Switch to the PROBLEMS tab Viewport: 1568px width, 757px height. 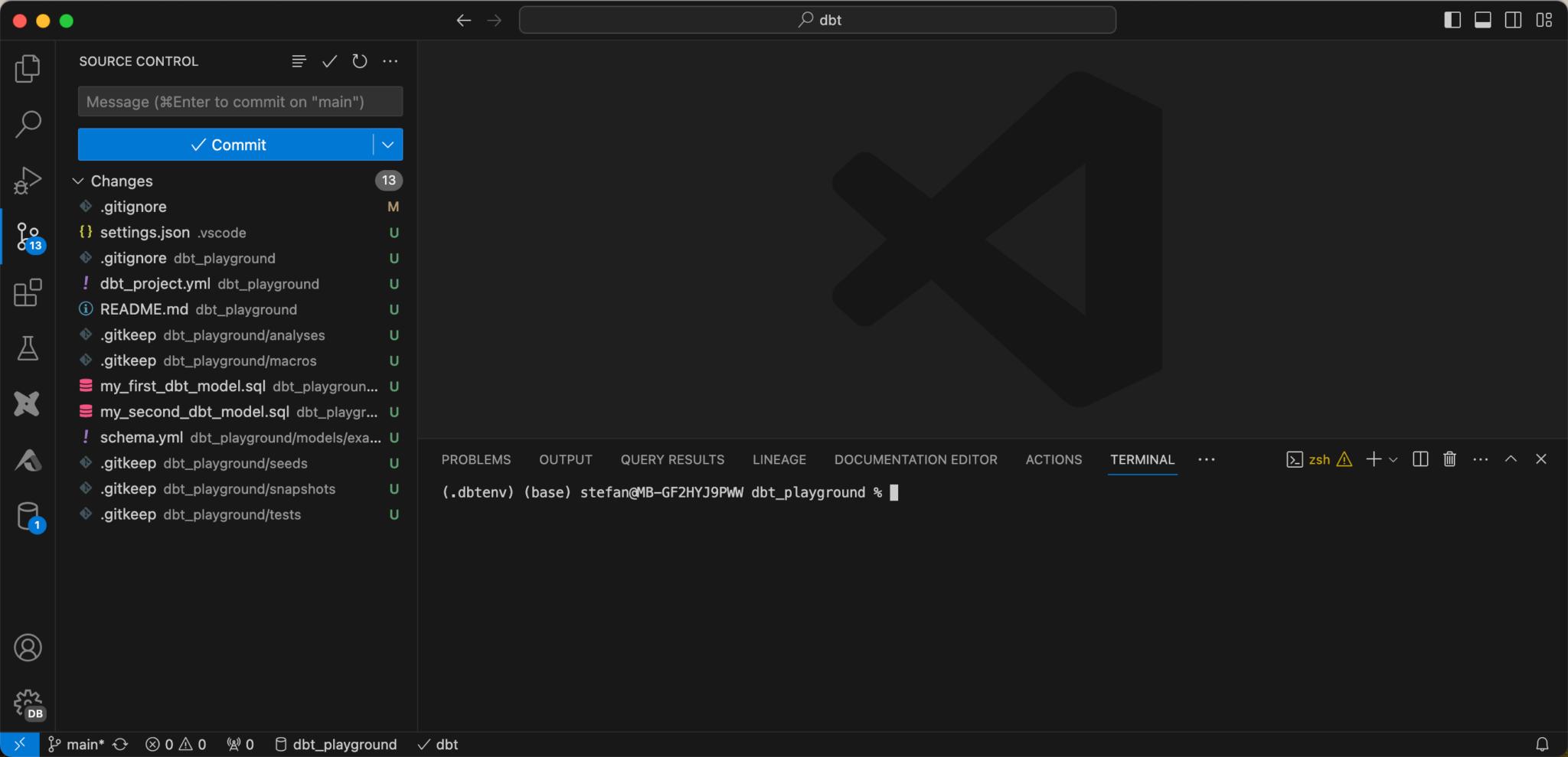pos(475,459)
